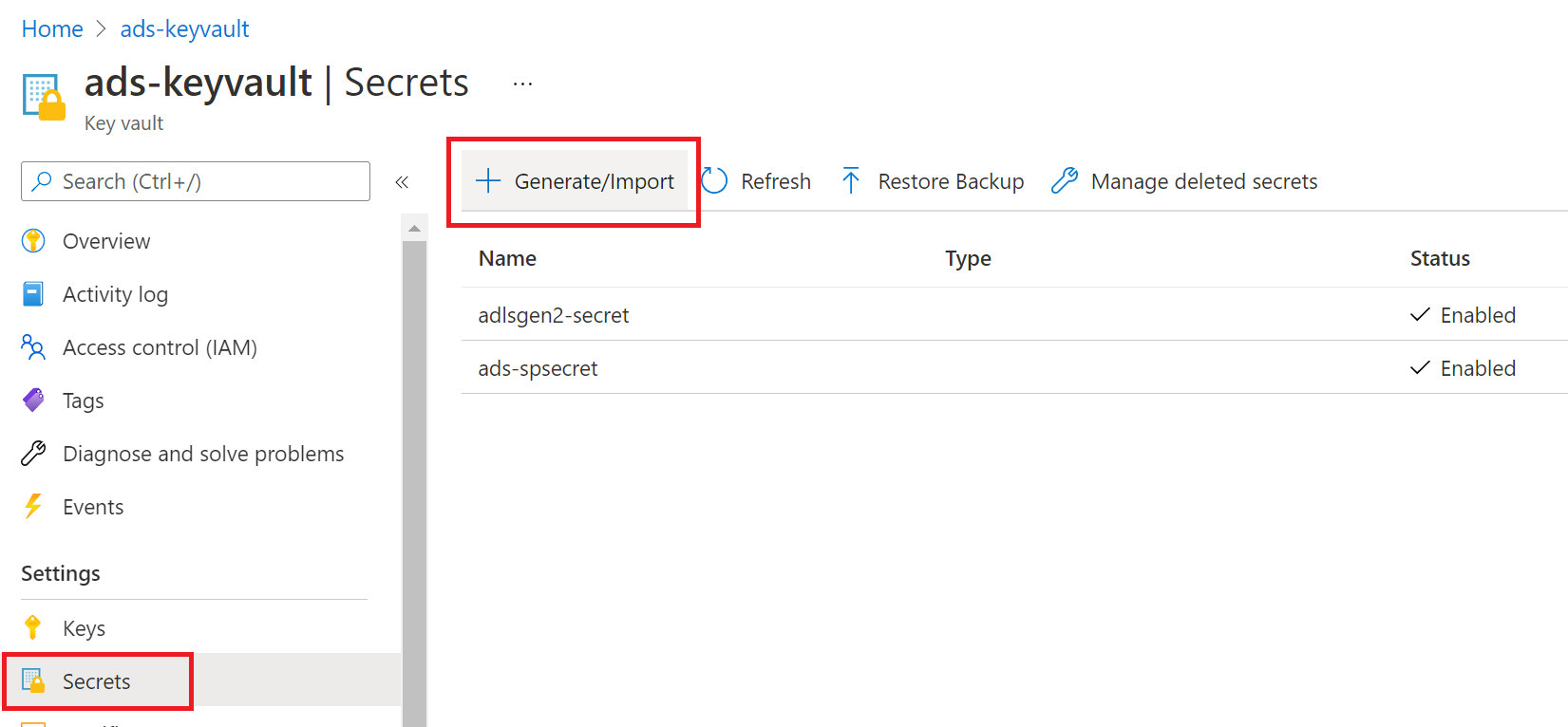This screenshot has width=1568, height=727.
Task: Open the ads-spsecret entry
Action: coord(538,368)
